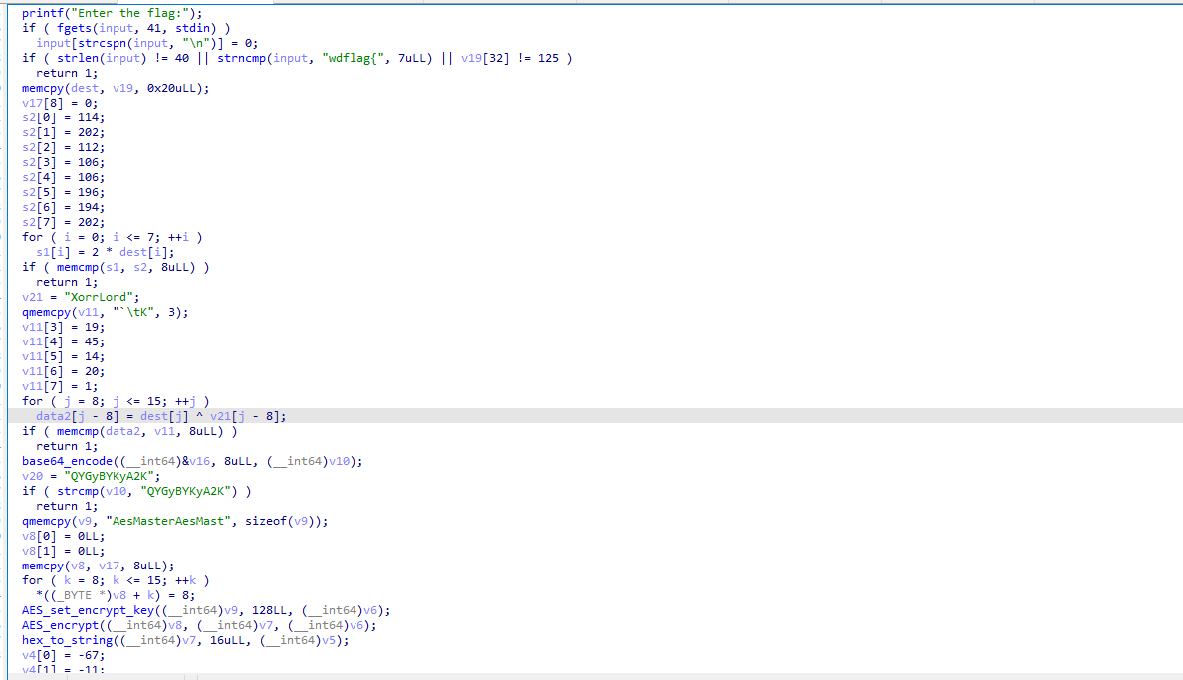Select the value 114 assigned to s2[0]

point(88,117)
